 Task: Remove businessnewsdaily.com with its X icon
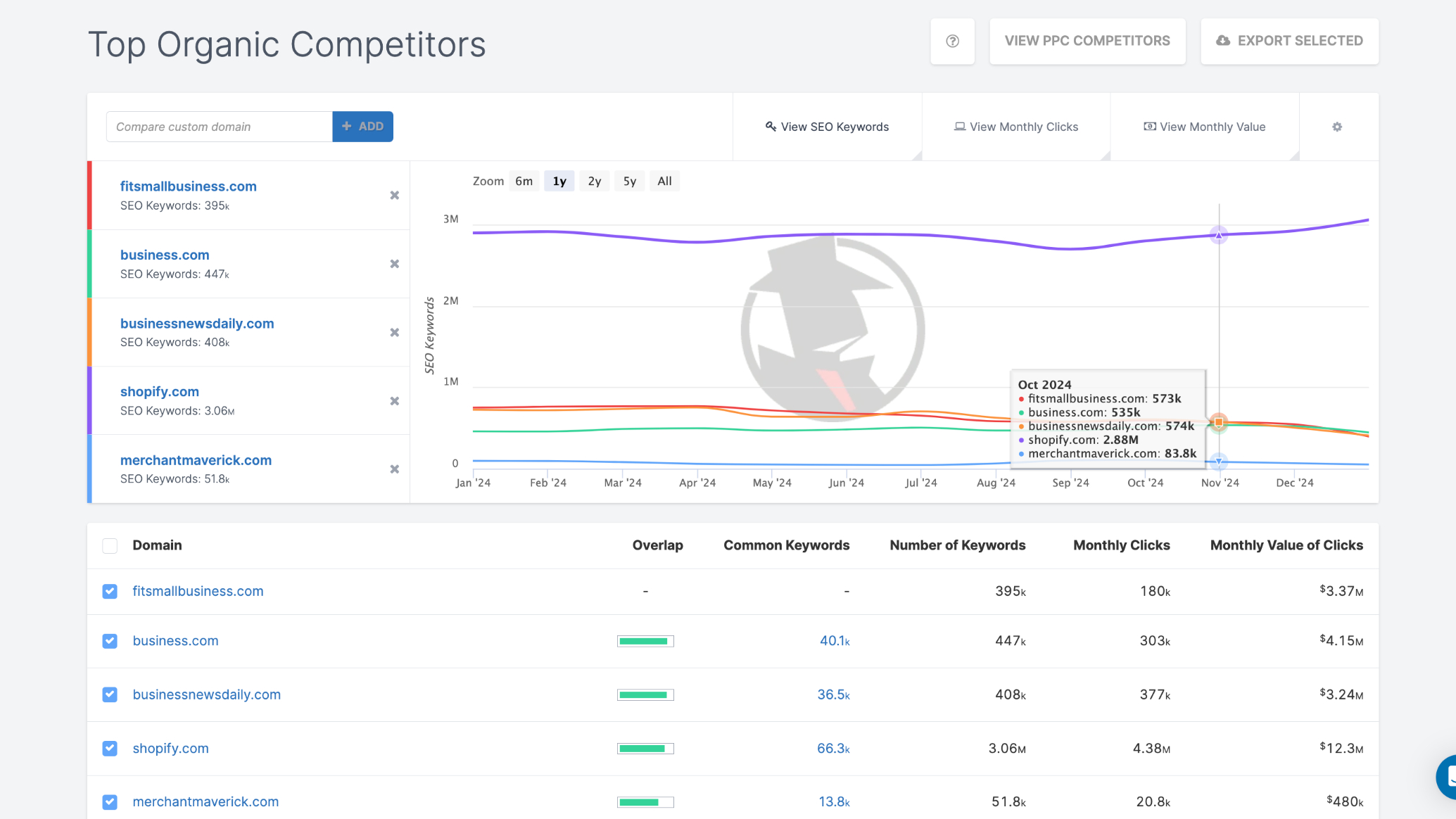(395, 332)
